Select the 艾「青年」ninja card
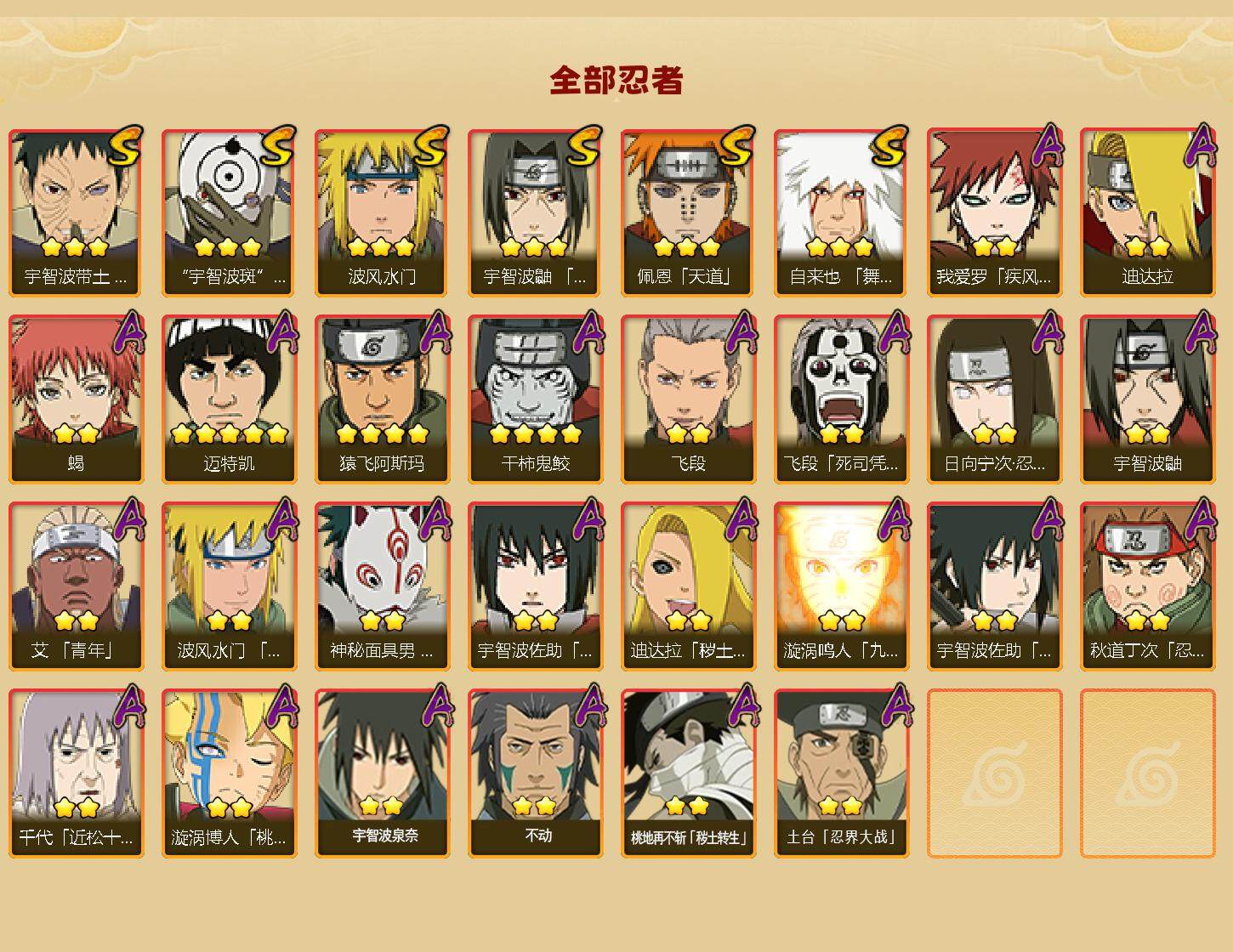This screenshot has width=1233, height=952. [77, 586]
